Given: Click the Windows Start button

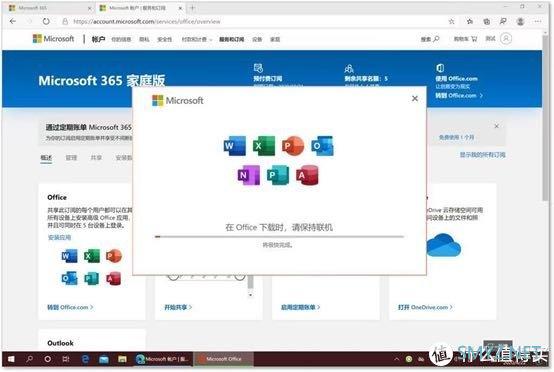Looking at the screenshot, I should [11, 359].
